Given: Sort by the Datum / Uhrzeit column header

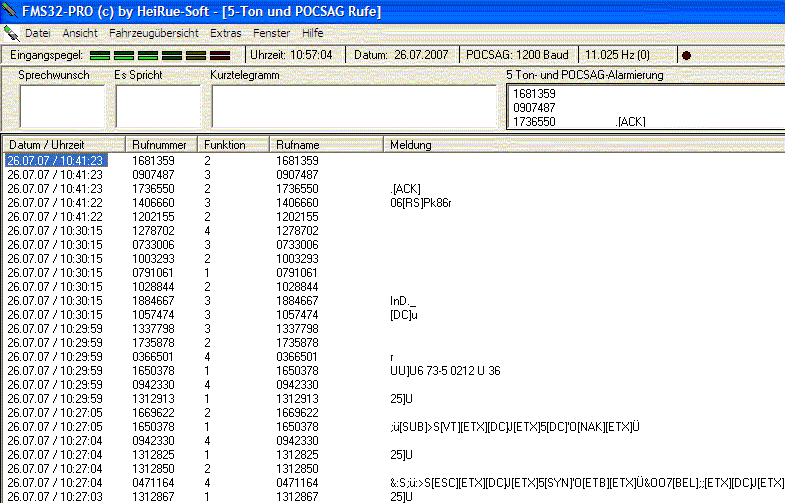Looking at the screenshot, I should (64, 145).
